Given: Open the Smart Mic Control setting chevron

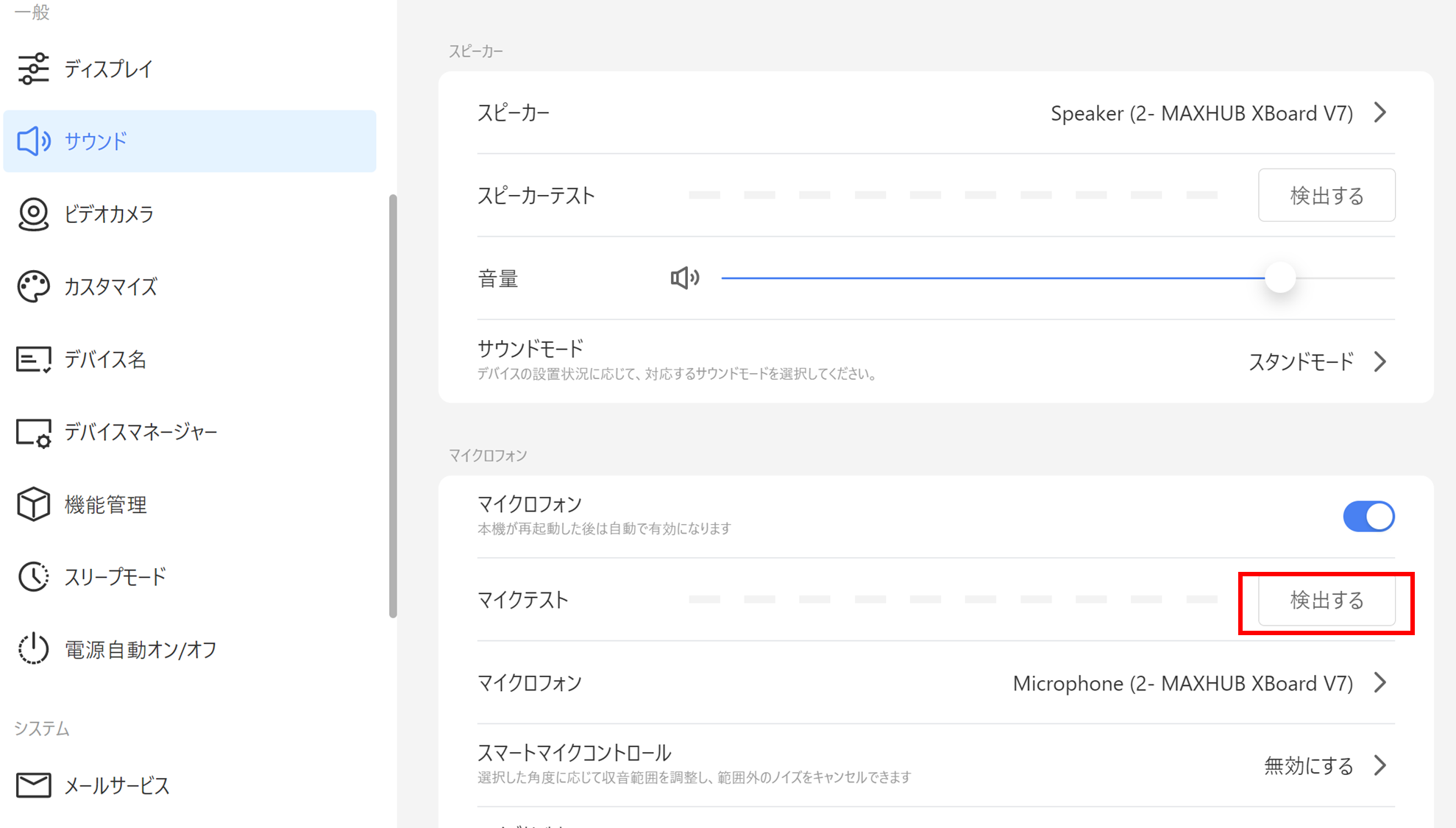Looking at the screenshot, I should pyautogui.click(x=1380, y=765).
